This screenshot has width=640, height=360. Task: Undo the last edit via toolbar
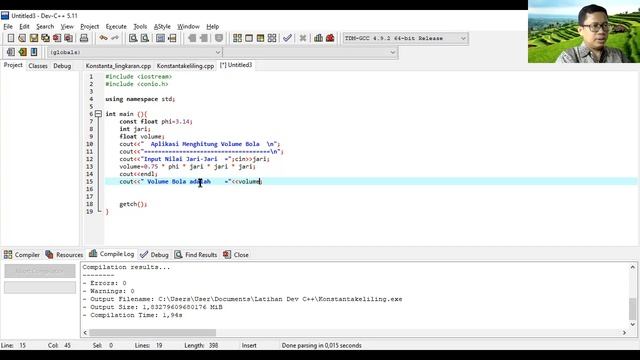click(103, 38)
